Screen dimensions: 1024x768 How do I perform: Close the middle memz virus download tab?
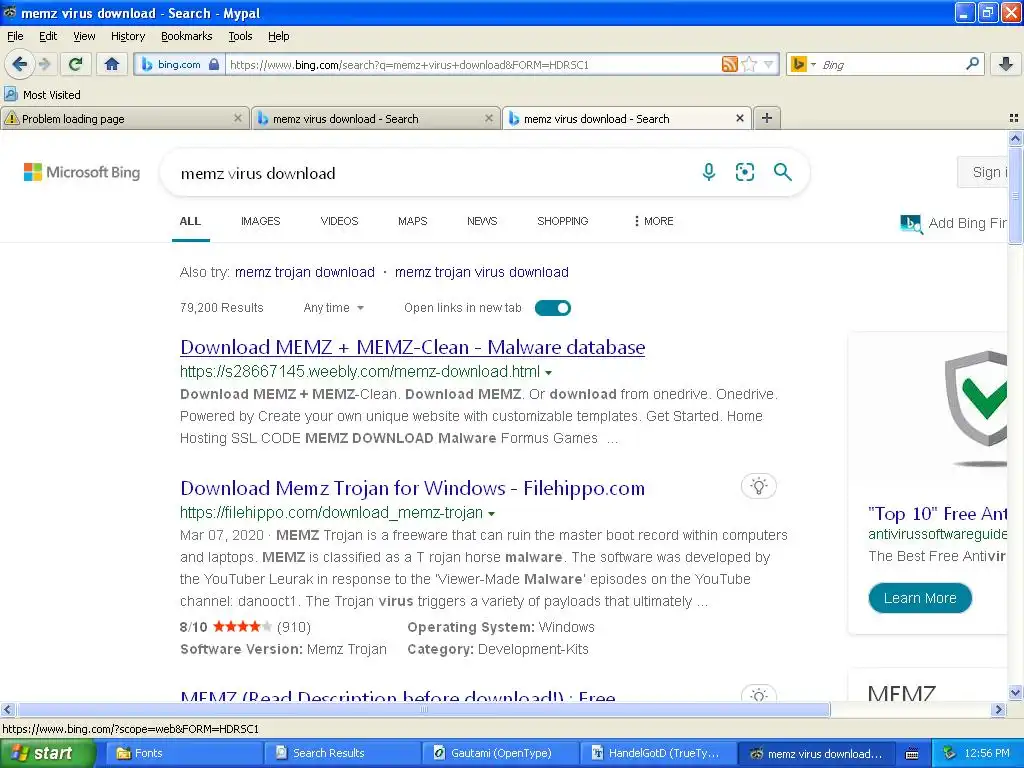tap(488, 118)
